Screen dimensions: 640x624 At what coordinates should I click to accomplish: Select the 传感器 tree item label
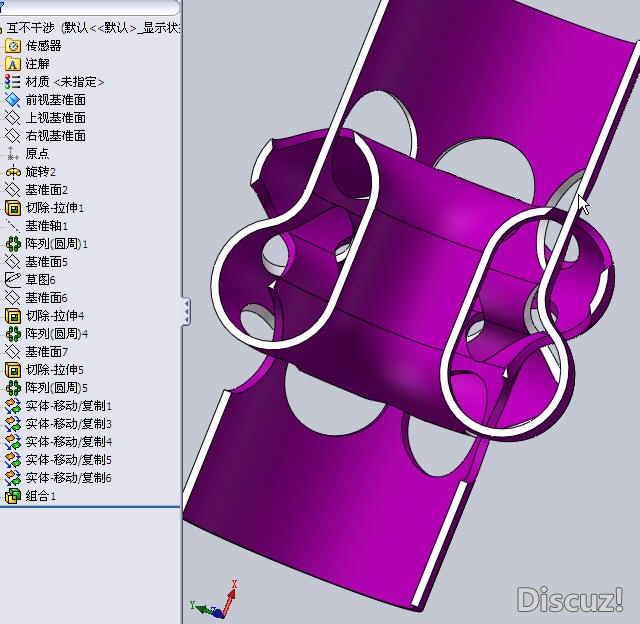point(43,46)
